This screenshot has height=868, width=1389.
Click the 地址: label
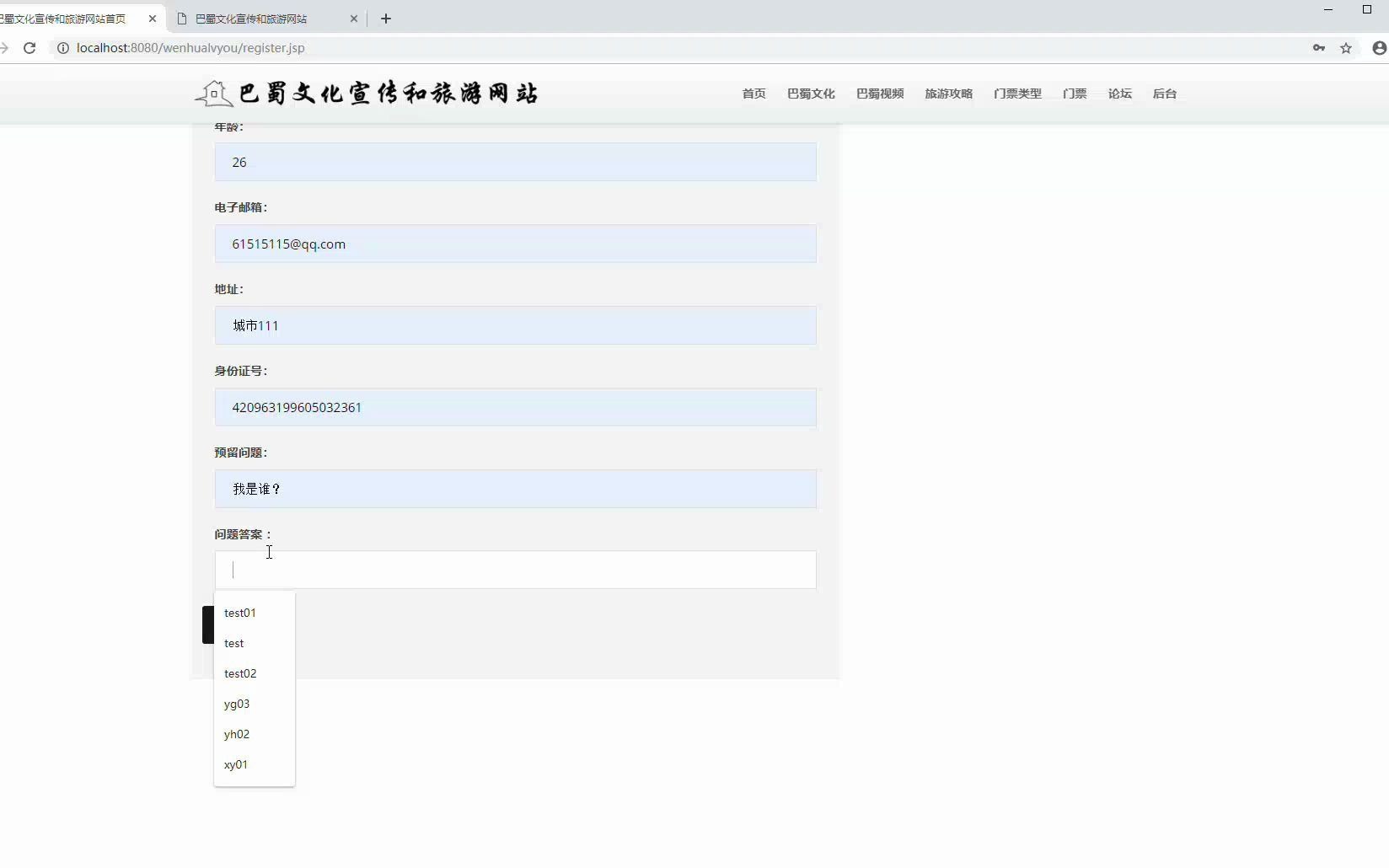tap(229, 289)
